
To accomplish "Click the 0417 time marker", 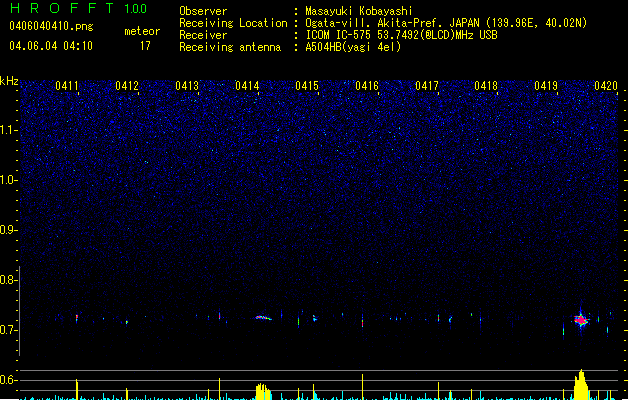I will (x=426, y=86).
